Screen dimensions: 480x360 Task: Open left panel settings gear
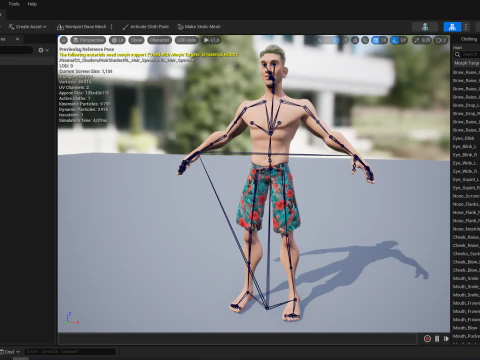[x=43, y=50]
